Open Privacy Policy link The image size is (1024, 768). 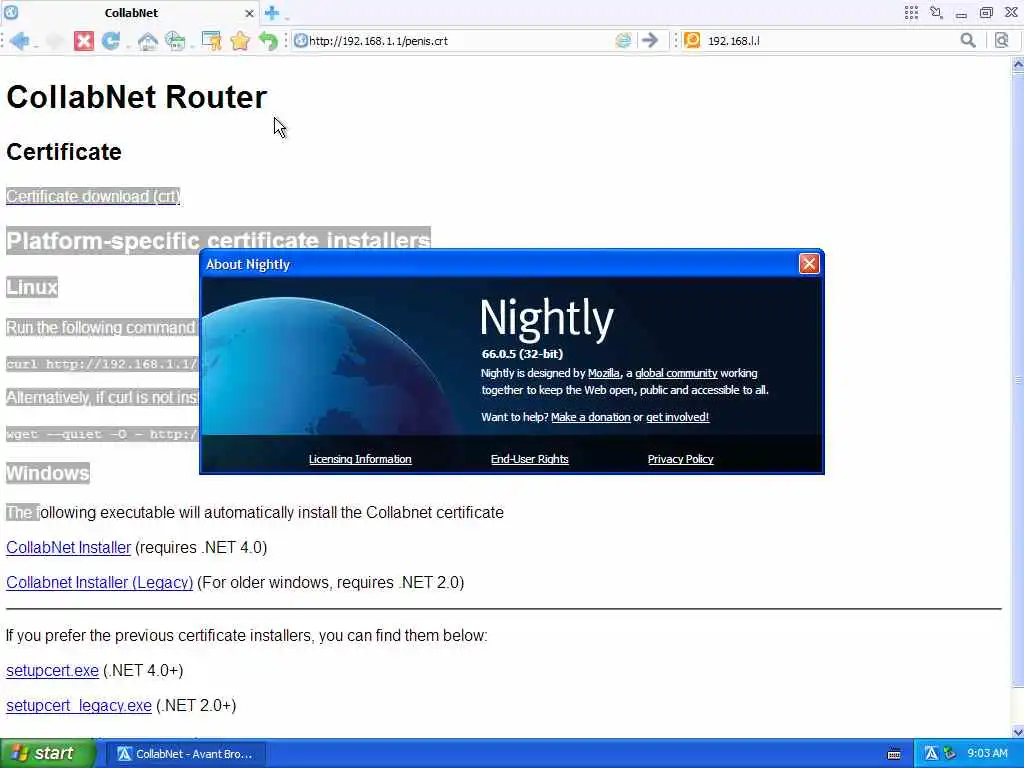[x=680, y=459]
